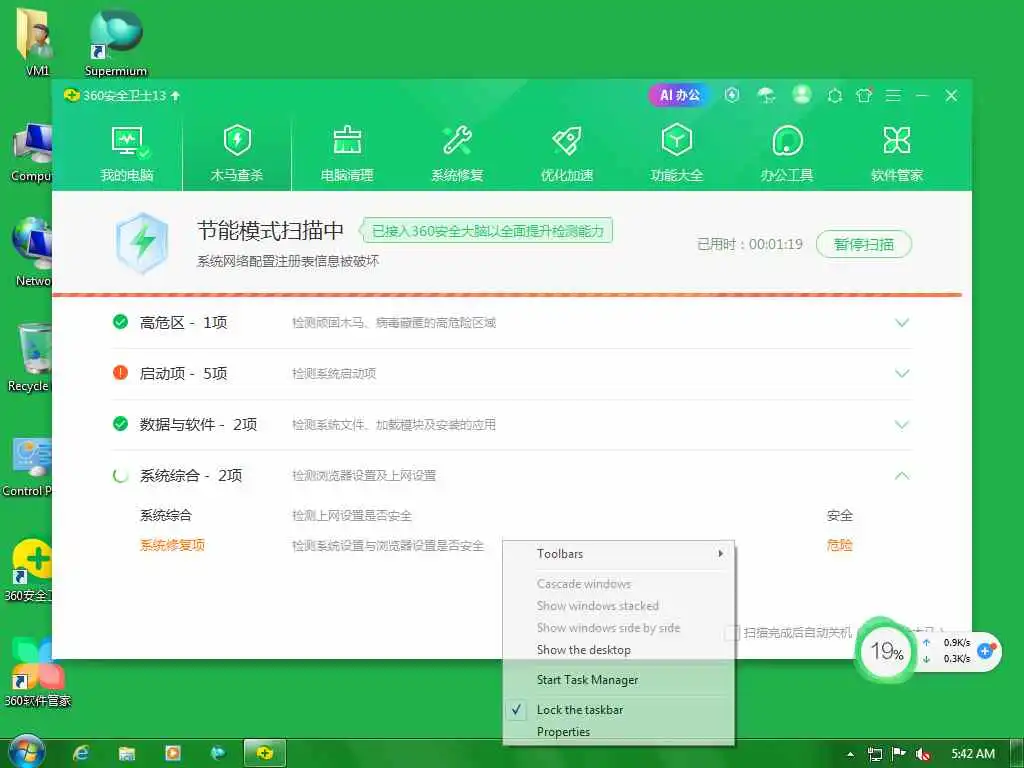Open the 我的电脑 (My Computer) tab

click(127, 154)
